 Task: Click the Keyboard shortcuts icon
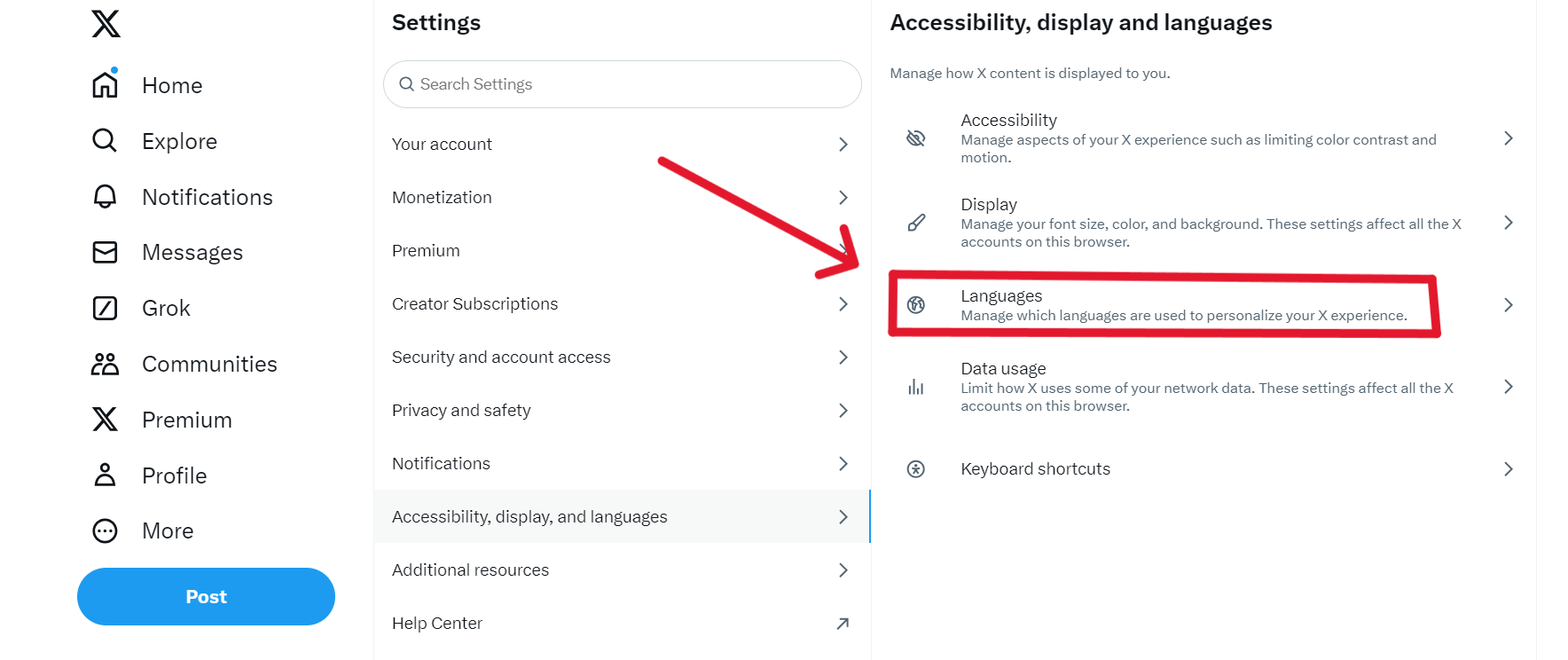click(x=916, y=469)
